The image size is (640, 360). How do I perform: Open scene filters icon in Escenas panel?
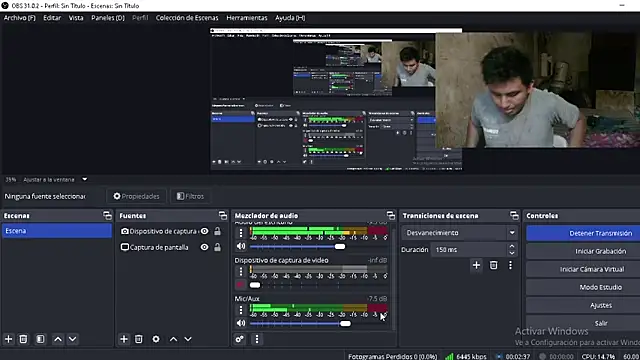[x=40, y=339]
